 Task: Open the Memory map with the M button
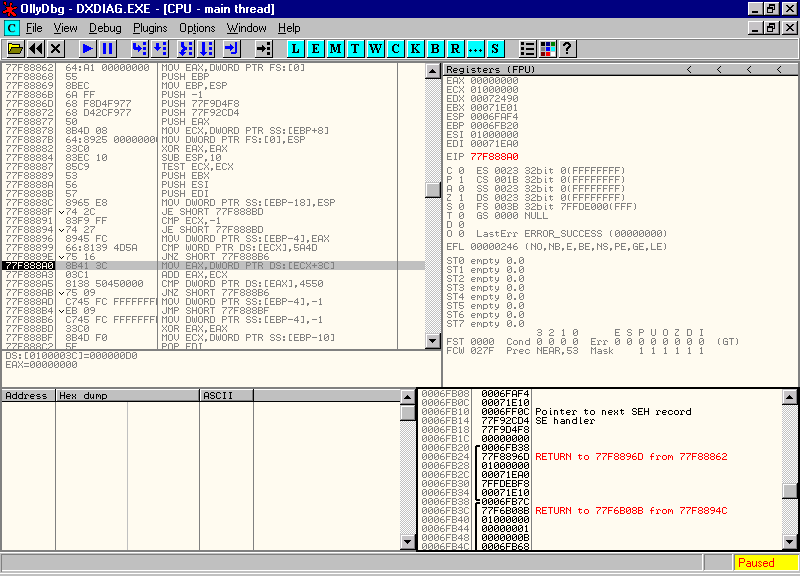coord(336,48)
